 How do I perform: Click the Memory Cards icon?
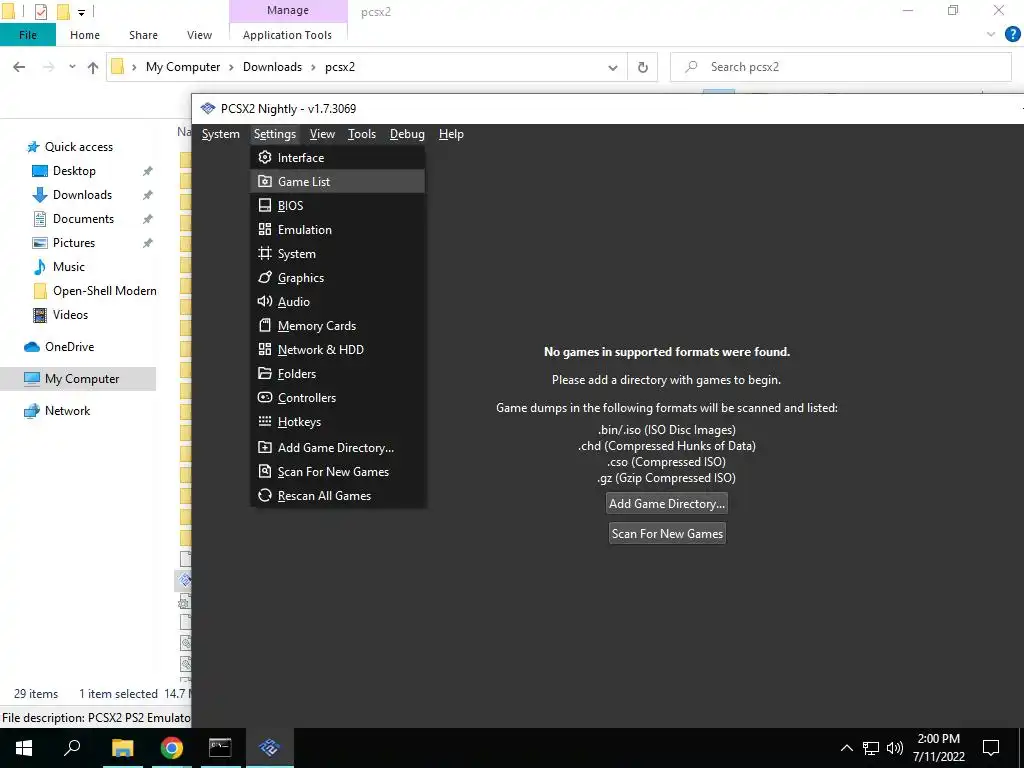point(264,325)
